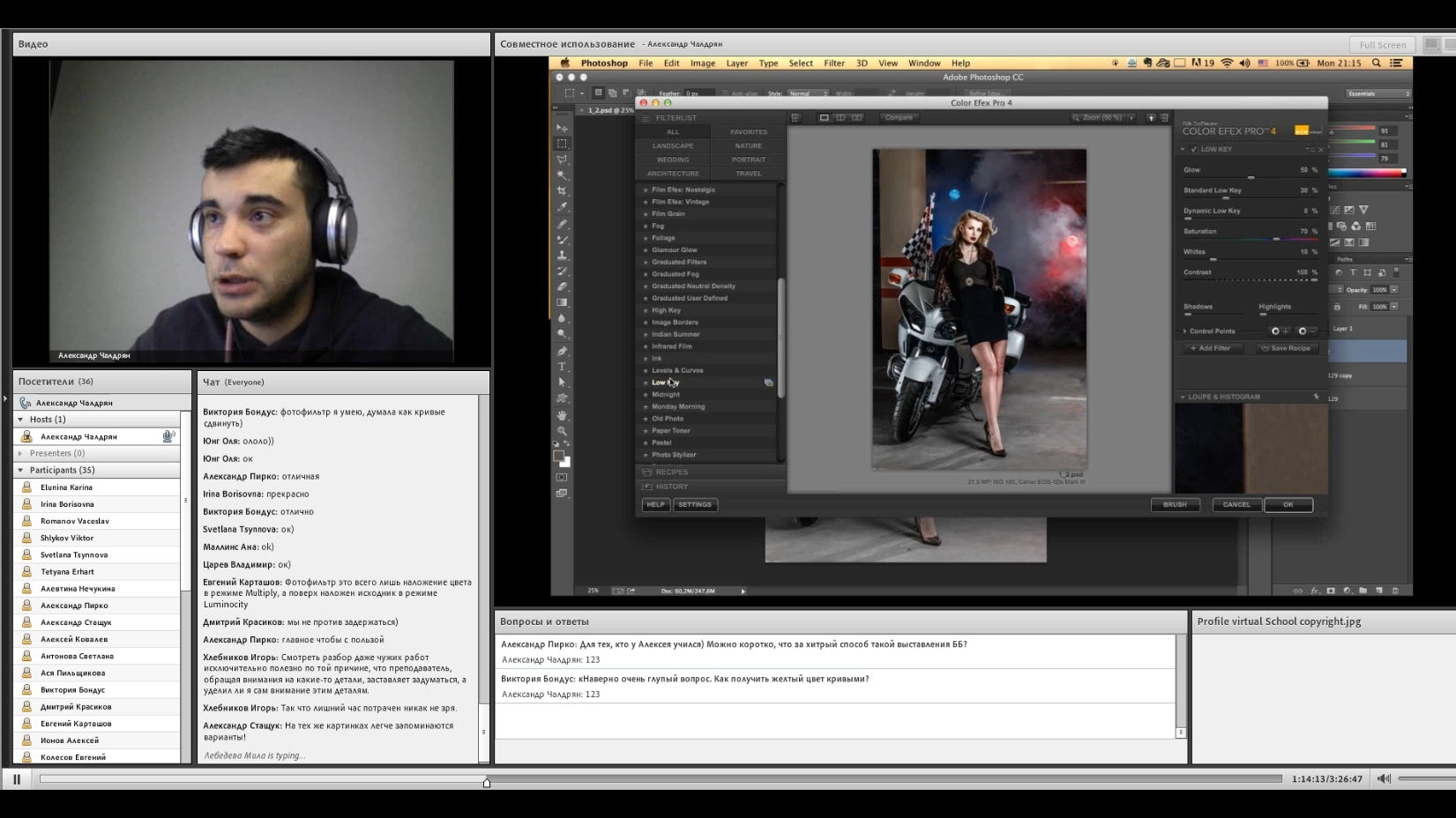Select the Polygonal Lasso tool
Image resolution: width=1456 pixels, height=818 pixels.
pos(562,160)
